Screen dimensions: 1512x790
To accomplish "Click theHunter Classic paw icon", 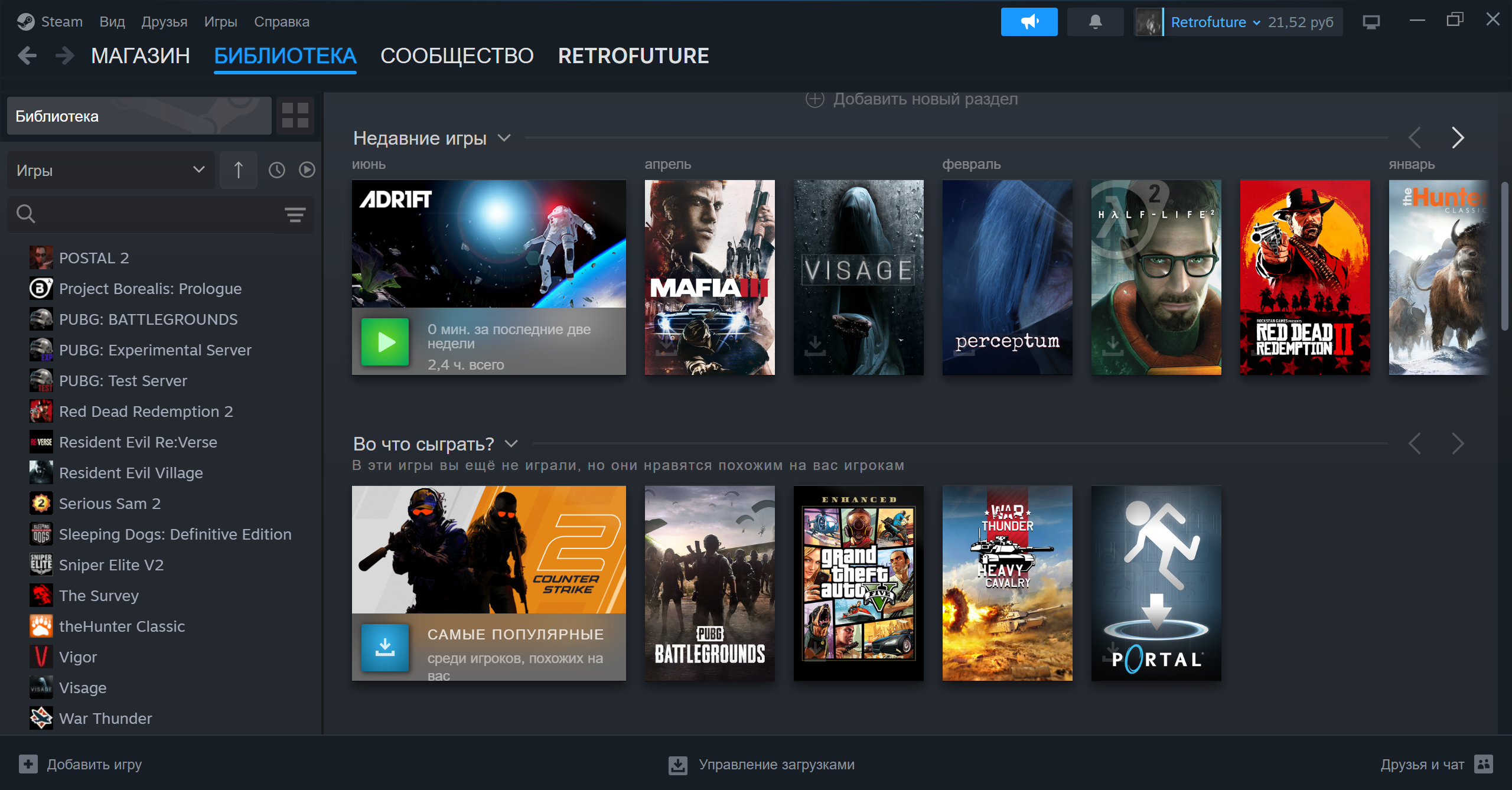I will 41,626.
